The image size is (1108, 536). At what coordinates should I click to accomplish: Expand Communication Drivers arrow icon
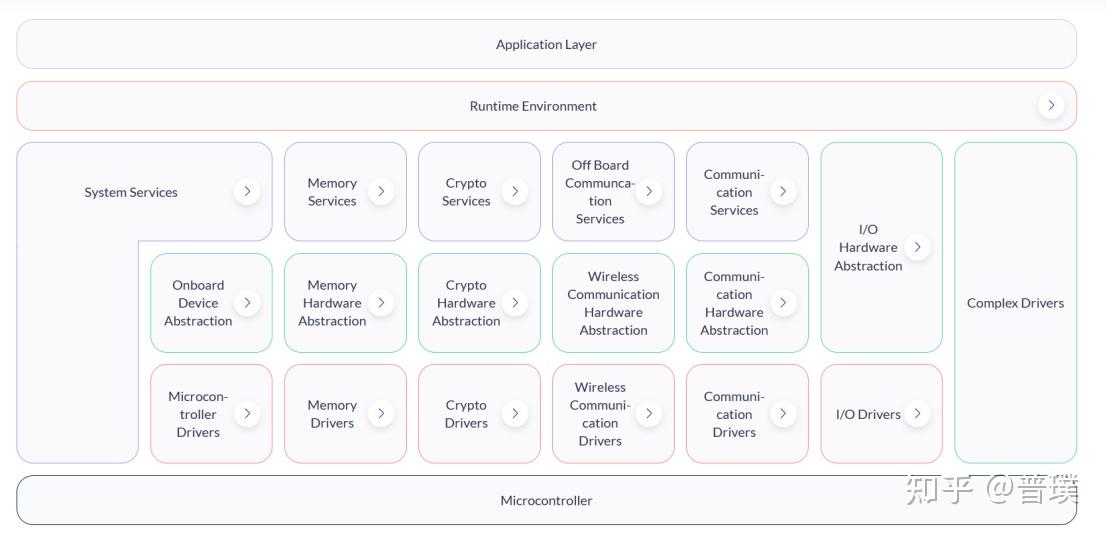click(783, 413)
